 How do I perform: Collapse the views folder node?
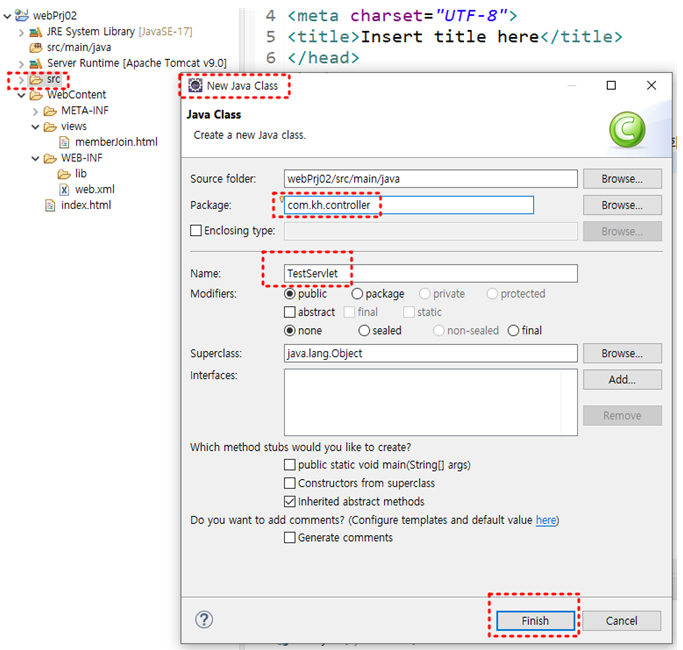pyautogui.click(x=35, y=127)
